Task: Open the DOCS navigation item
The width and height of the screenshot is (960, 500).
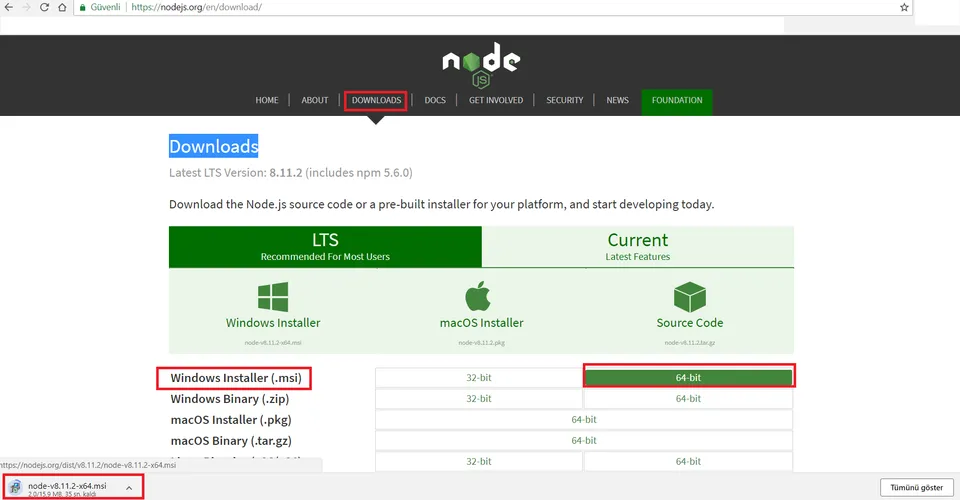Action: coord(435,100)
